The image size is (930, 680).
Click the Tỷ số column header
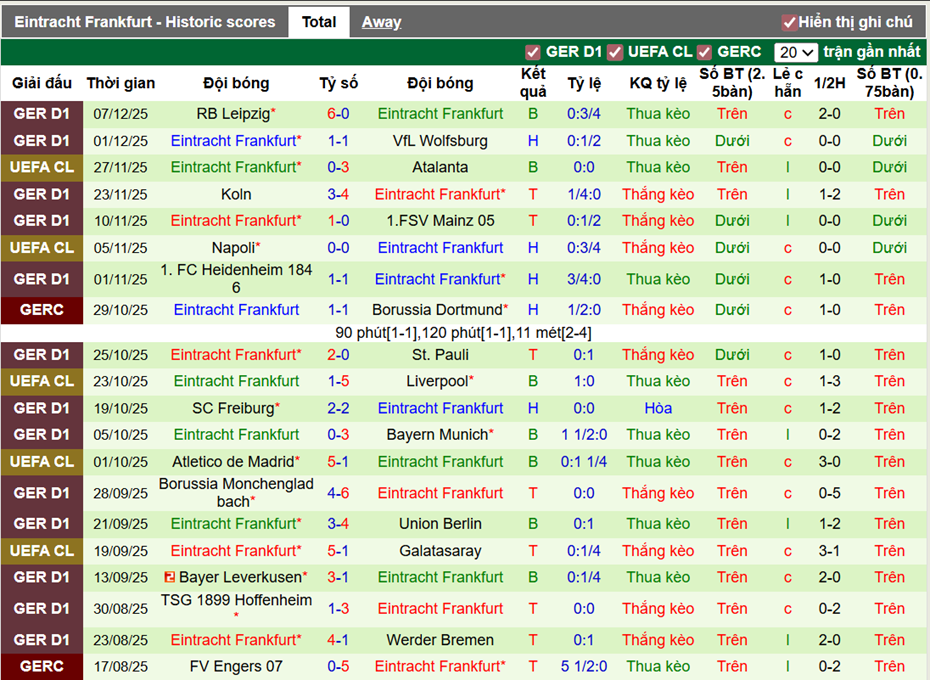pos(338,83)
